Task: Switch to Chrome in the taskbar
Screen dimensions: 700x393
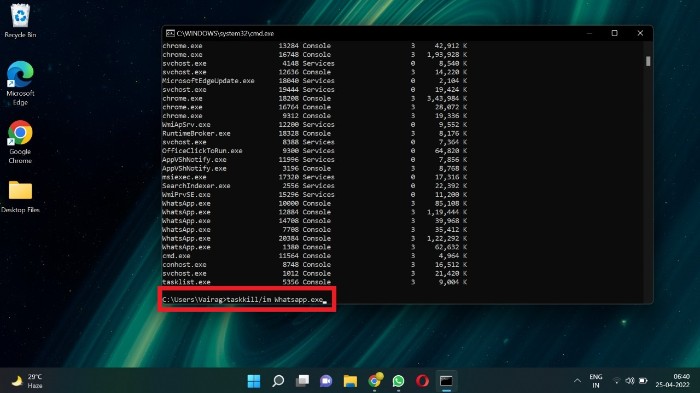Action: (x=375, y=381)
